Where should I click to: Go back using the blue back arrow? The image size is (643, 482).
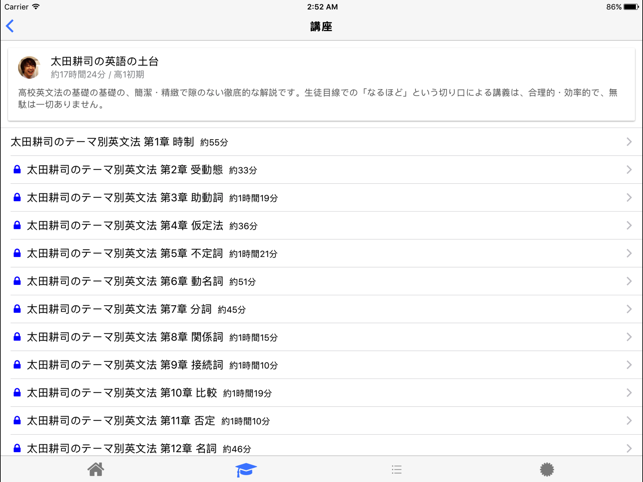tap(10, 26)
